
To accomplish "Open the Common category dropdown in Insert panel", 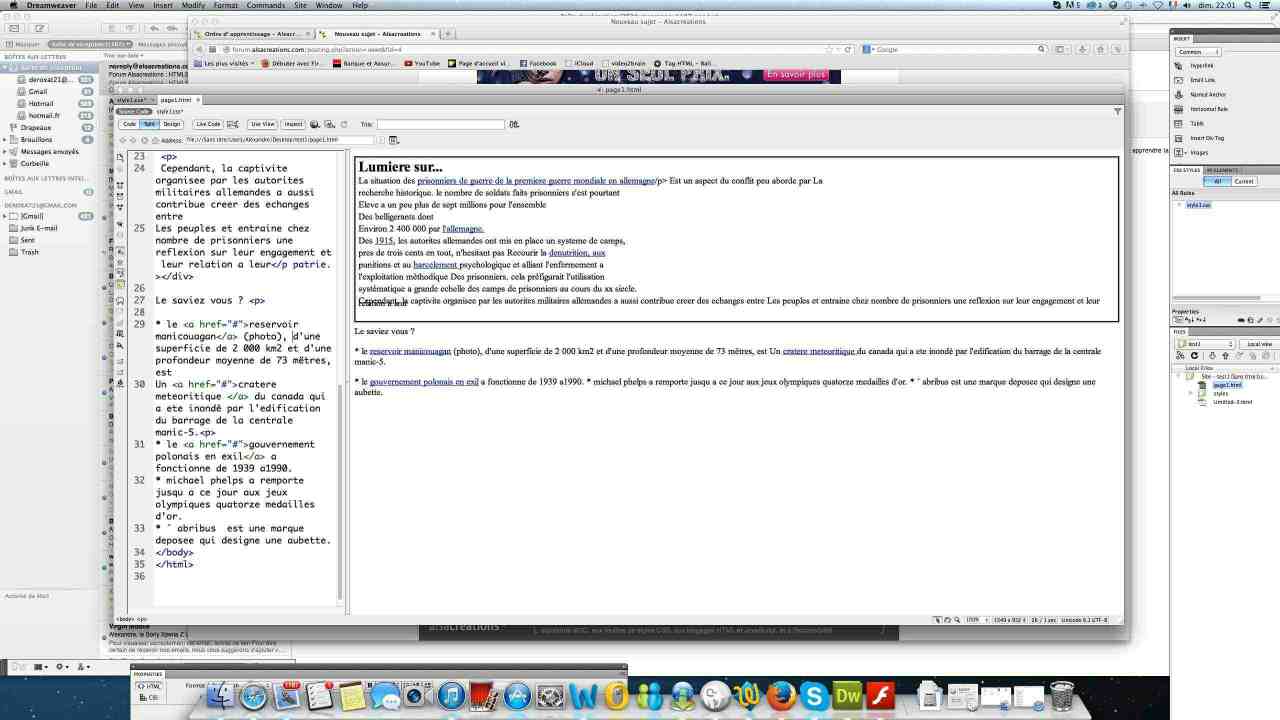I will 1198,52.
